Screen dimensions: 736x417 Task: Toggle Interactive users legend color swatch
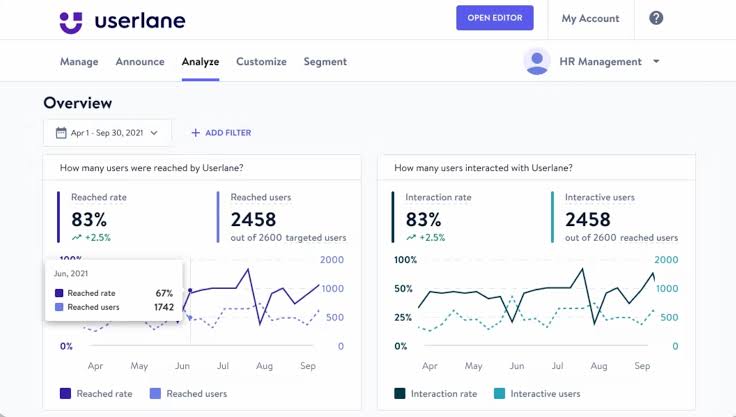click(x=500, y=394)
